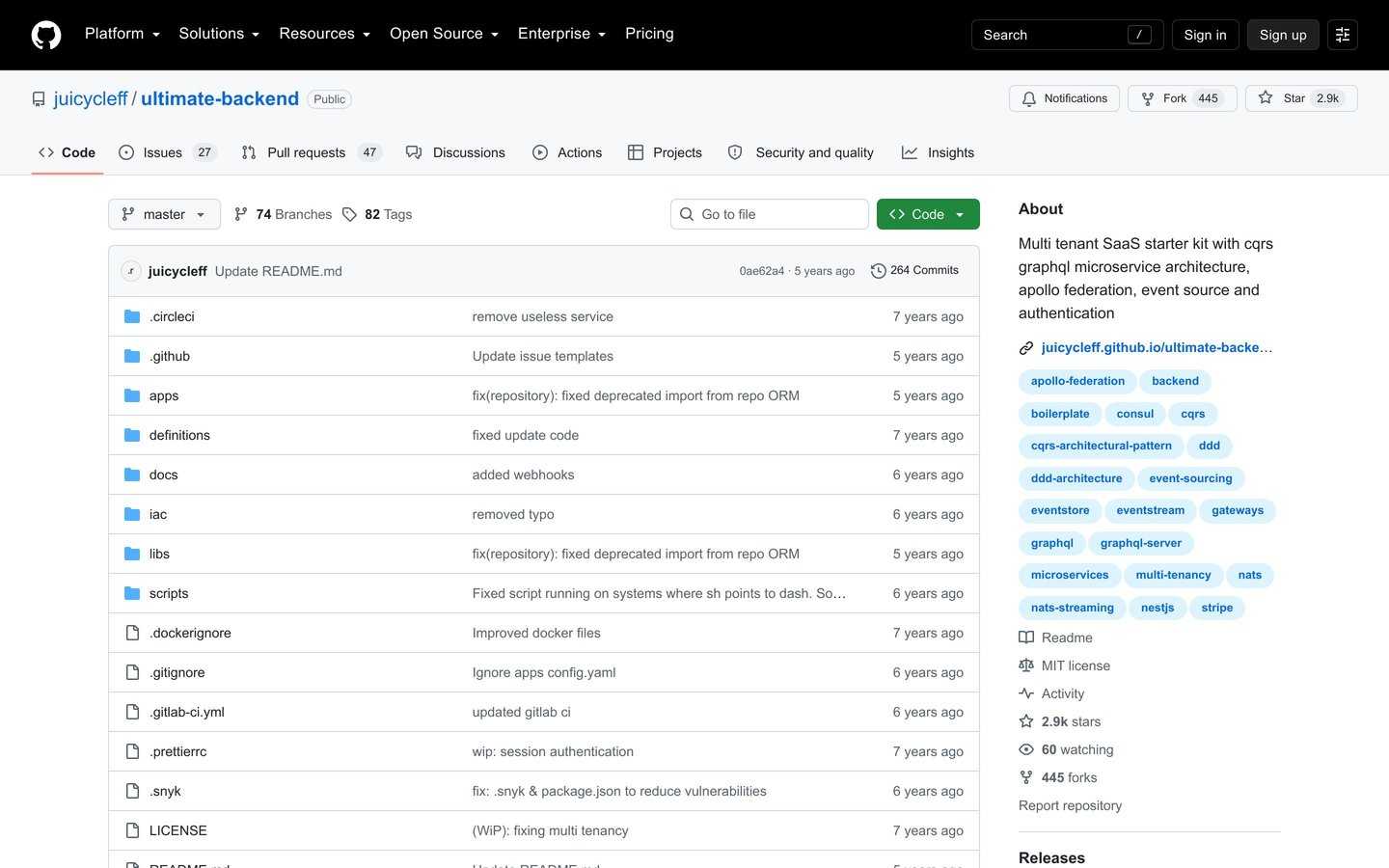Viewport: 1389px width, 868px height.
Task: Click the fork icon beside 445 forks
Action: click(1026, 777)
